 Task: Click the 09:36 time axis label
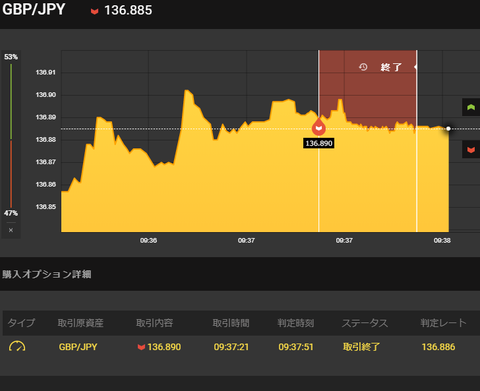(148, 240)
